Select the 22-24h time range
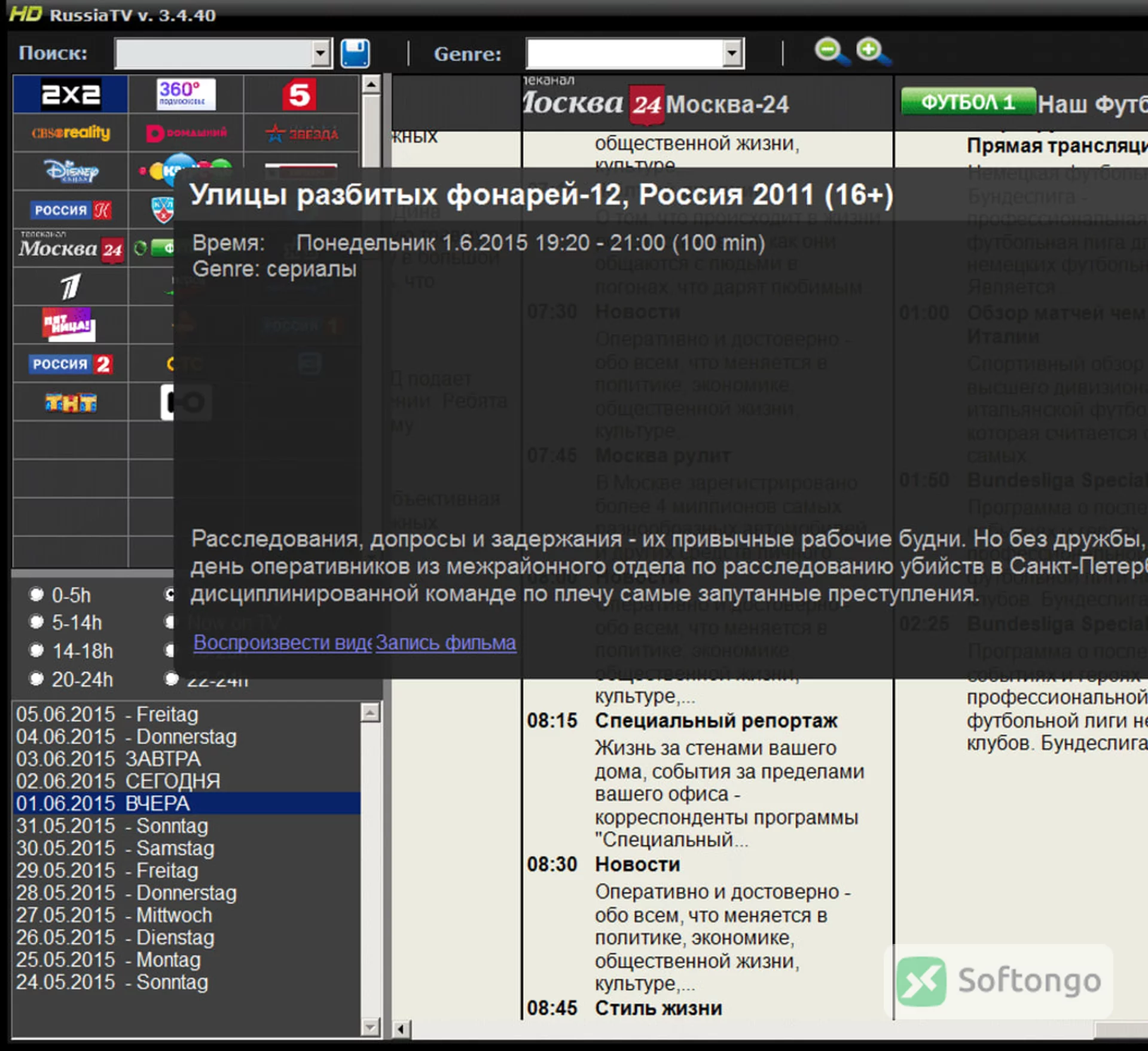The height and width of the screenshot is (1051, 1148). coord(206,680)
